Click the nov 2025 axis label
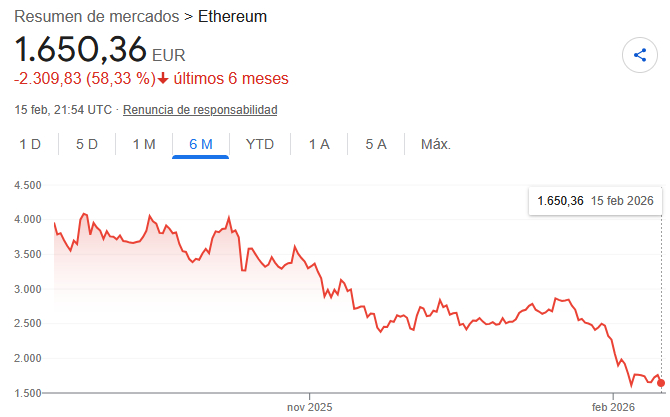670x417 pixels. 309,407
